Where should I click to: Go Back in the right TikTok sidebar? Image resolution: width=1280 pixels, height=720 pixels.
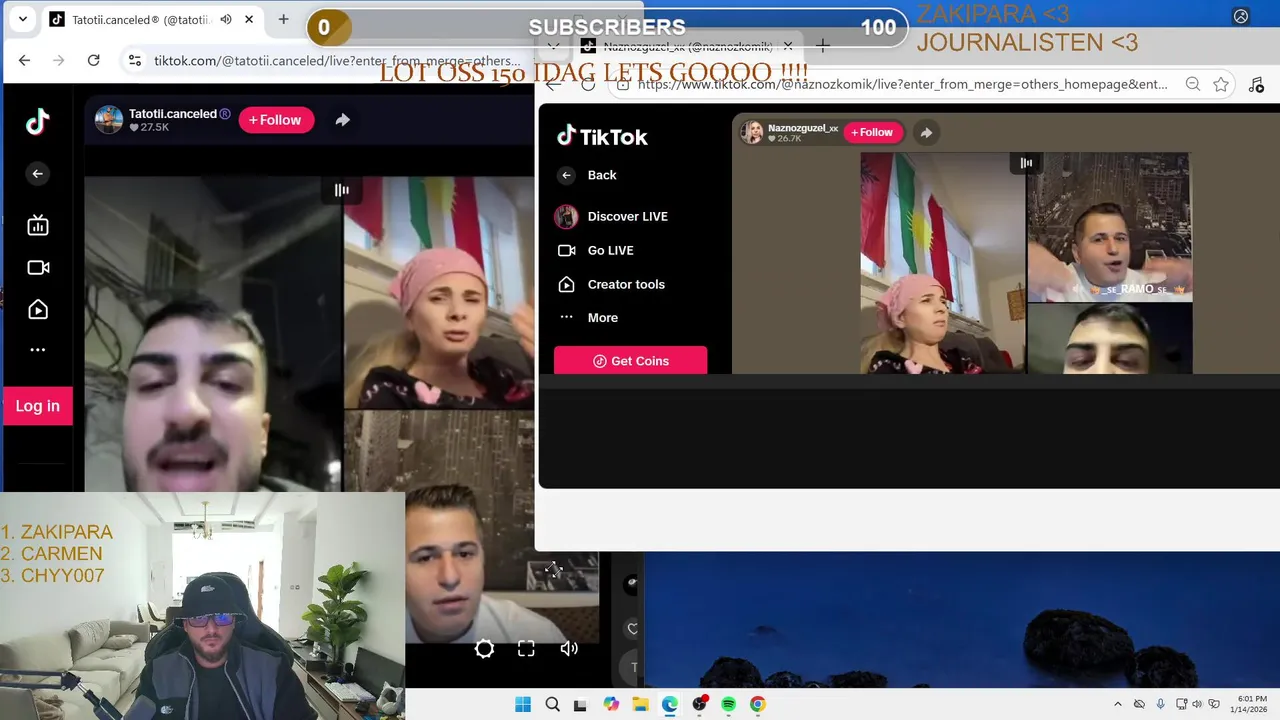pos(588,175)
